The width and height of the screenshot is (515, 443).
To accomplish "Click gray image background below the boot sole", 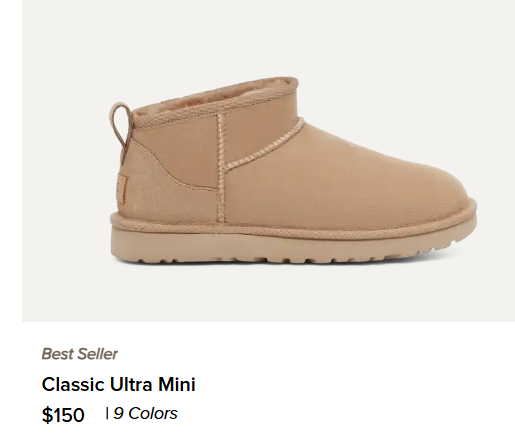I will point(267,293).
